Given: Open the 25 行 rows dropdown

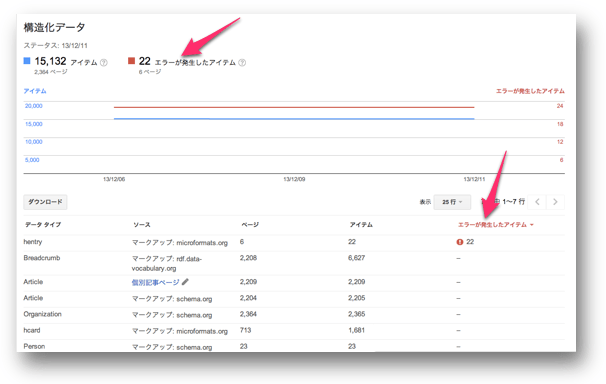Looking at the screenshot, I should (x=452, y=202).
